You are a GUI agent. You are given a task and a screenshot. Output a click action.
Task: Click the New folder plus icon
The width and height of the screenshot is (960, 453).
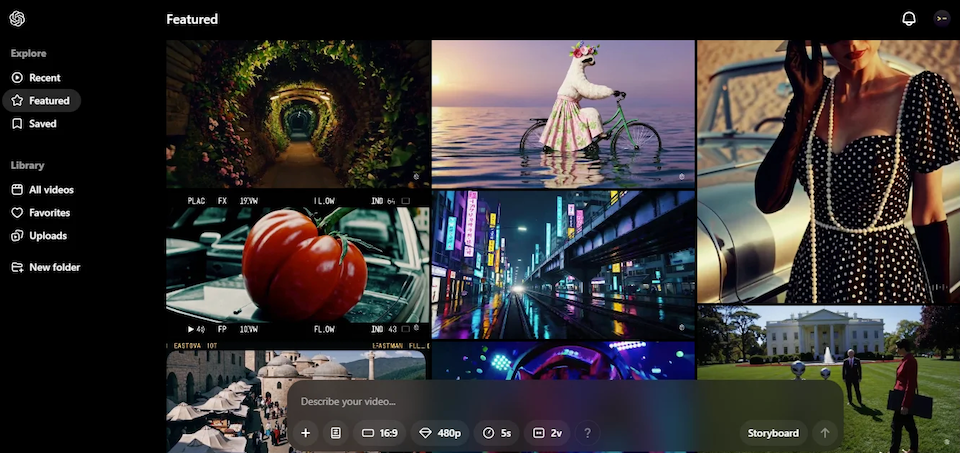tap(17, 267)
